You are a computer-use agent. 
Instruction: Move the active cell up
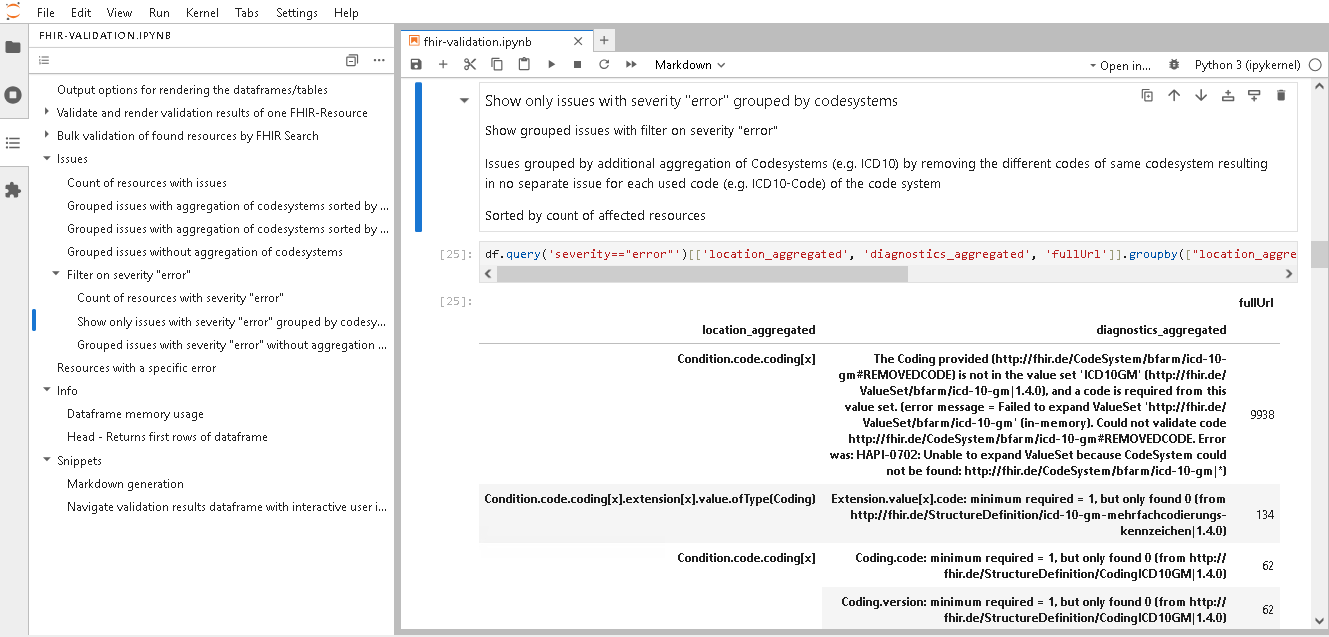(x=1174, y=96)
